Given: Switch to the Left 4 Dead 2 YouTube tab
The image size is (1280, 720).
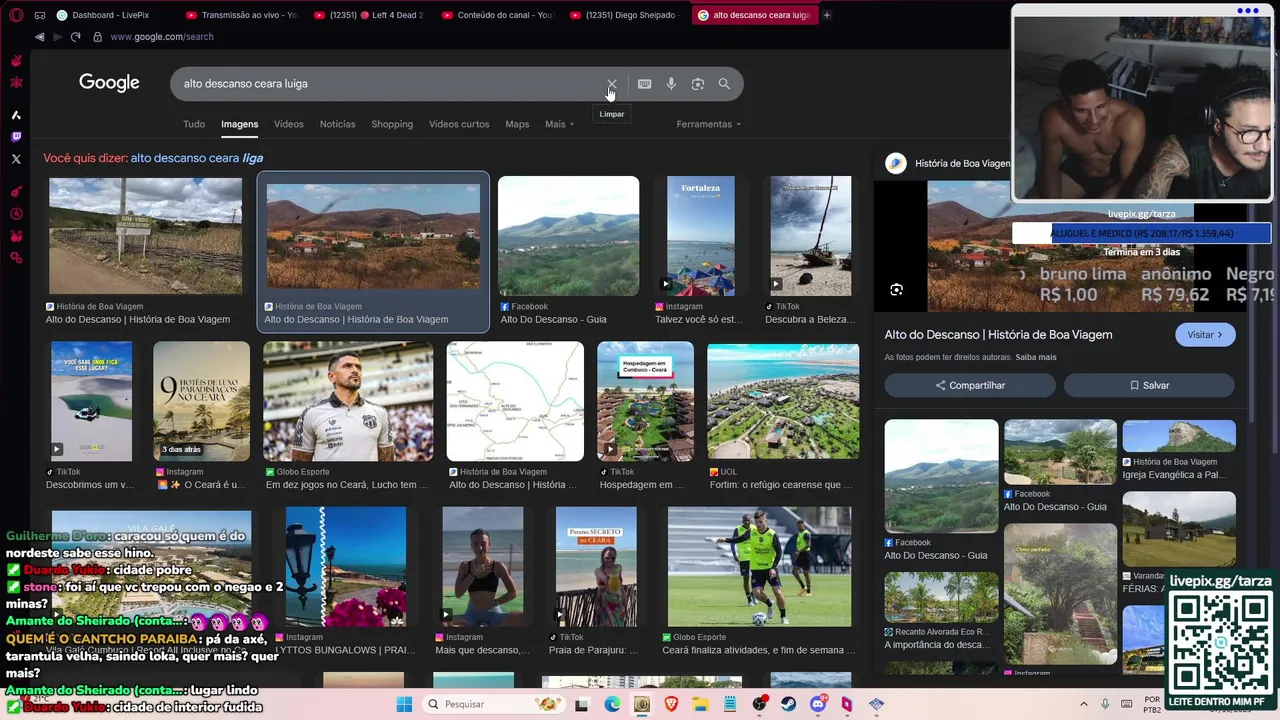Looking at the screenshot, I should 370,15.
